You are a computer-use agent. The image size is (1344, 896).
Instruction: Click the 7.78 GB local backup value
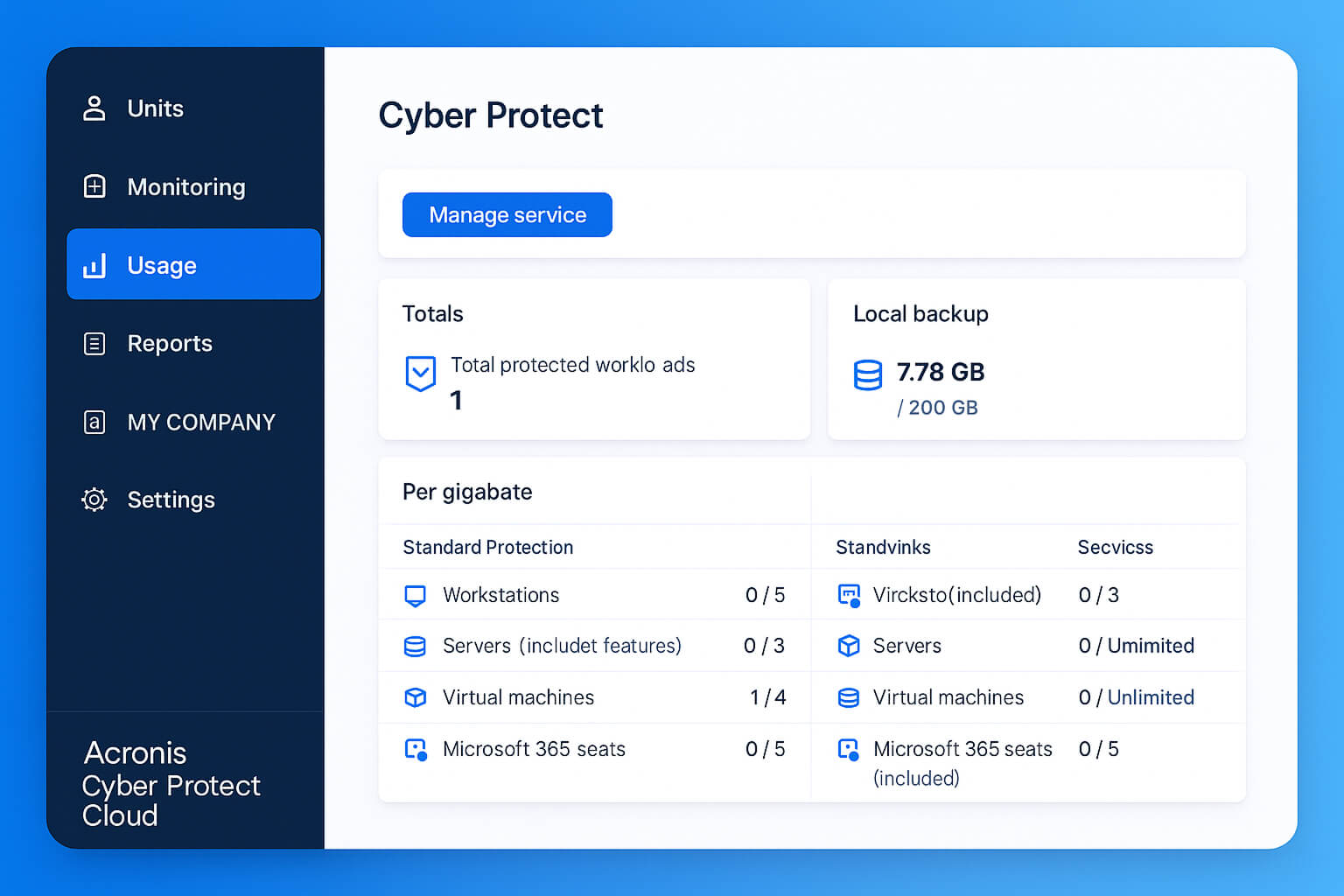pyautogui.click(x=941, y=373)
